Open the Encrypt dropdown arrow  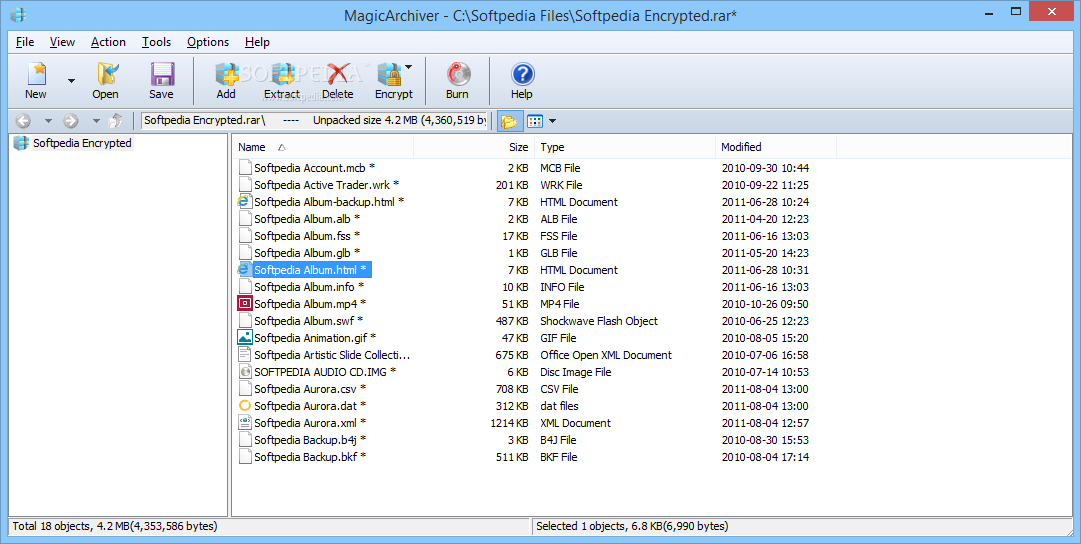(408, 68)
